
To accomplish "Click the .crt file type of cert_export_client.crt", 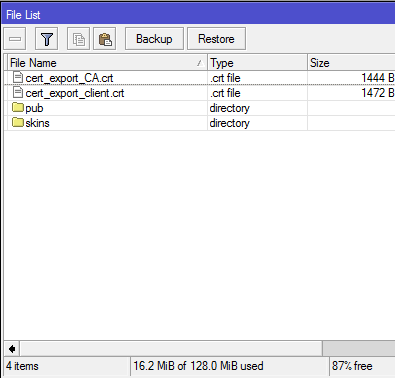I will click(225, 93).
